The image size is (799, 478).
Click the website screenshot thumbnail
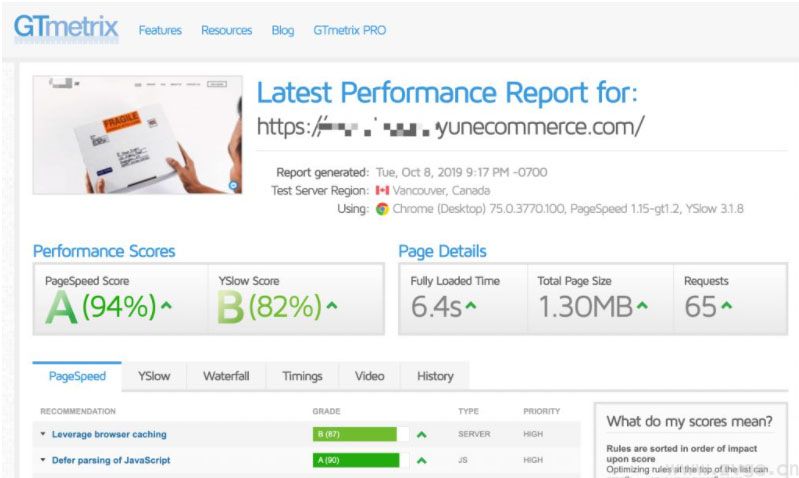(137, 135)
